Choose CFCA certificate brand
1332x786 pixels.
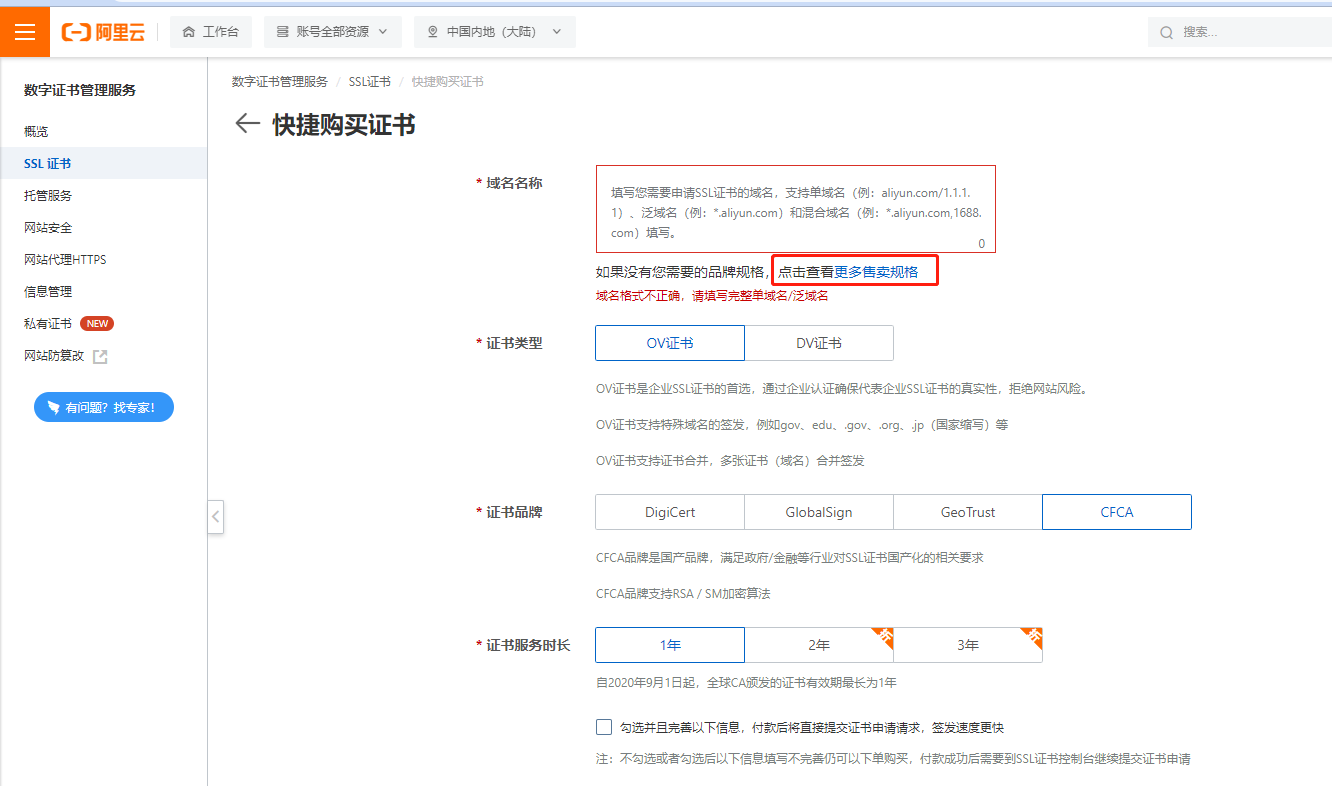point(1117,512)
